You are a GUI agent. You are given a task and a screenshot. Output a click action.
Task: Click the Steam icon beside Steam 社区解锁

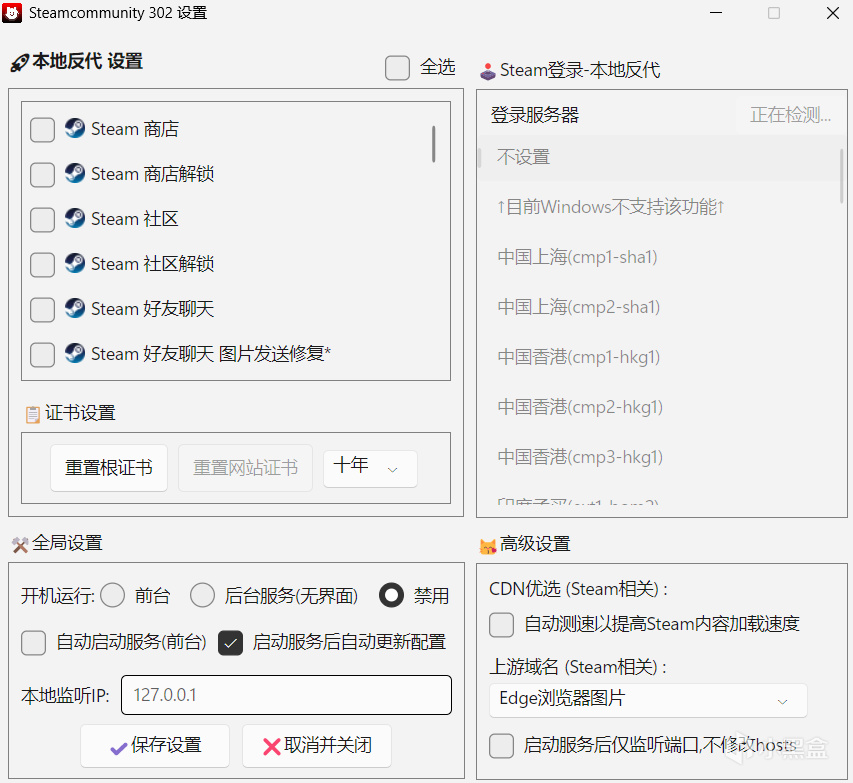(75, 263)
